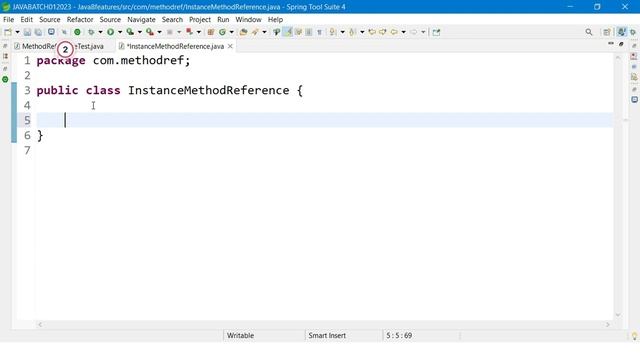Open the Project menu
Image resolution: width=640 pixels, height=360 pixels.
tap(200, 20)
